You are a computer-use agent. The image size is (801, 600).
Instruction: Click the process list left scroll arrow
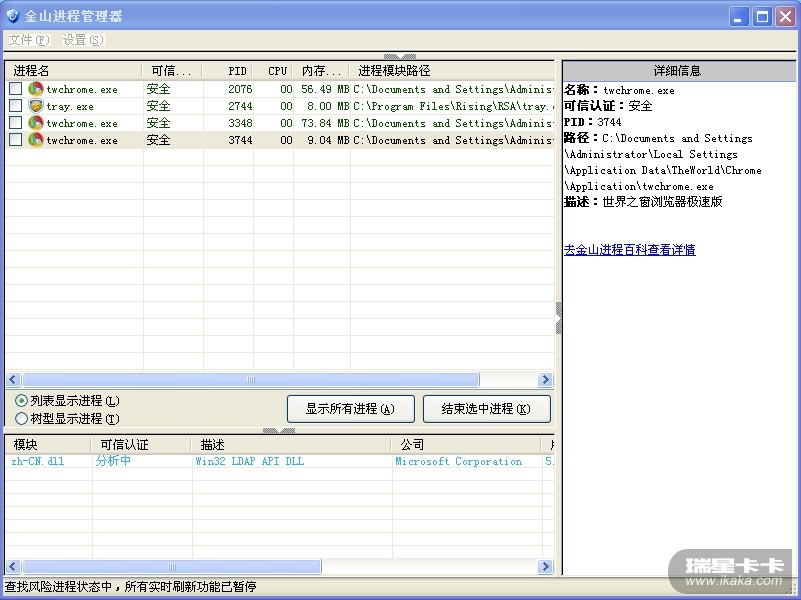[13, 379]
